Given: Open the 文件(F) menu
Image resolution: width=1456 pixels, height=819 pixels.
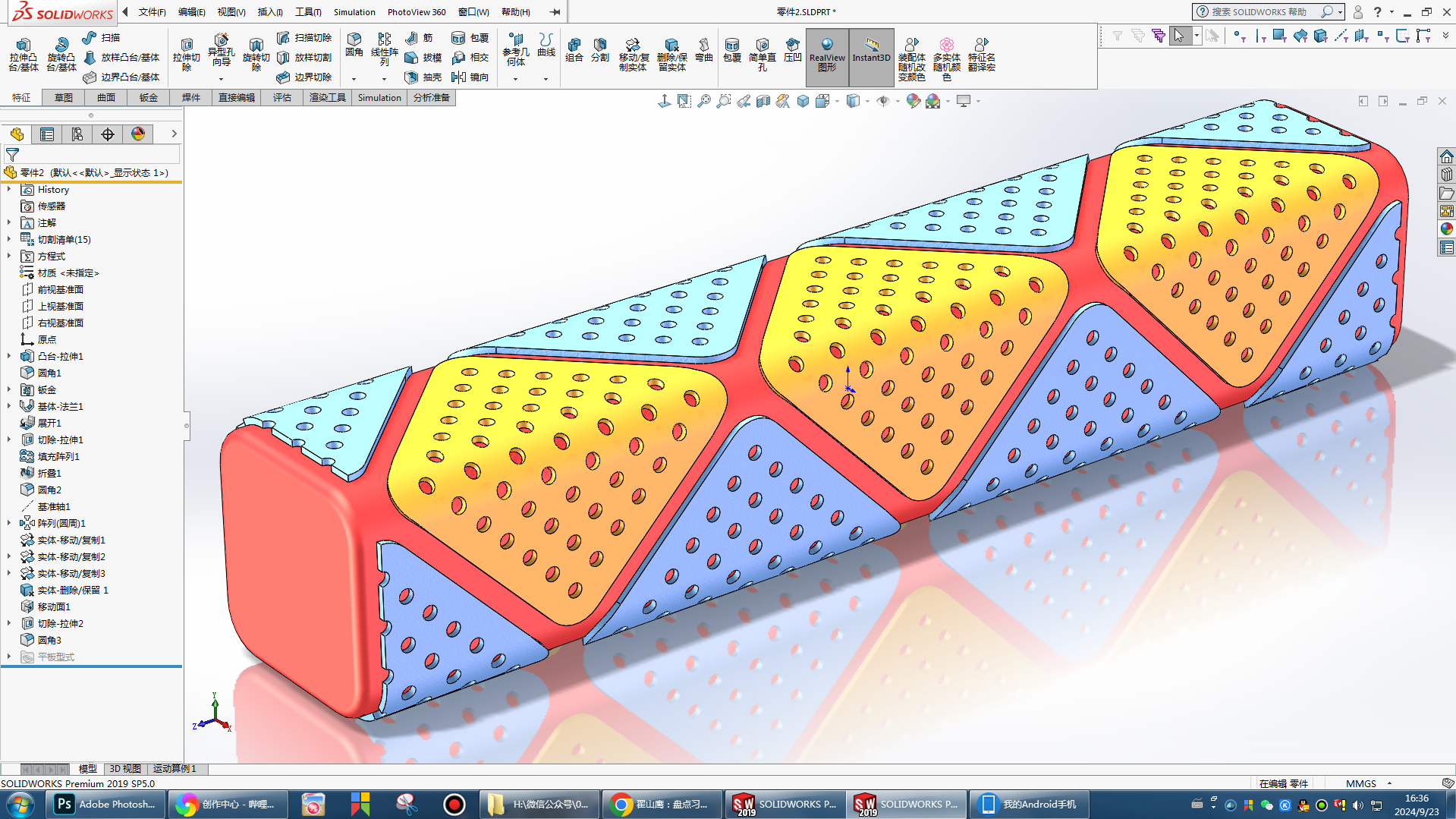Looking at the screenshot, I should [x=152, y=12].
